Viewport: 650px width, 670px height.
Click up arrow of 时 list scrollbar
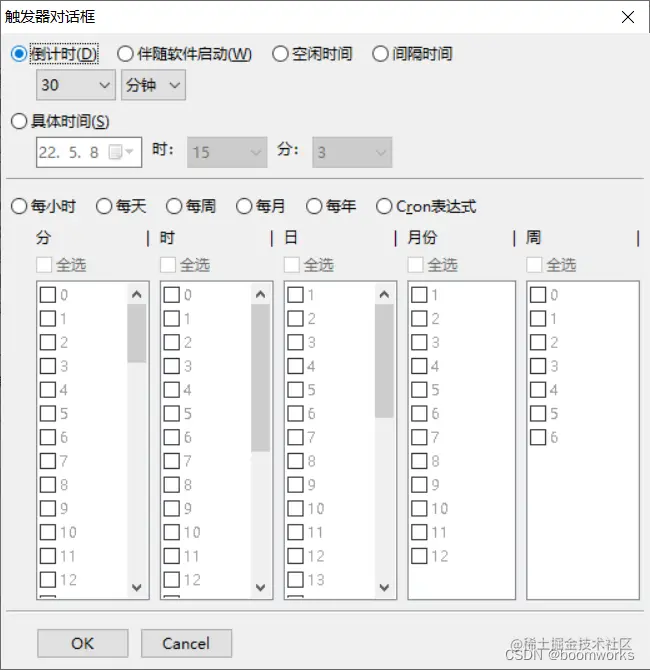pyautogui.click(x=260, y=294)
